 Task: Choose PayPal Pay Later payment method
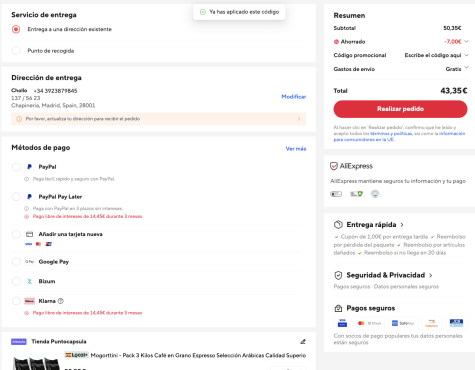point(16,197)
